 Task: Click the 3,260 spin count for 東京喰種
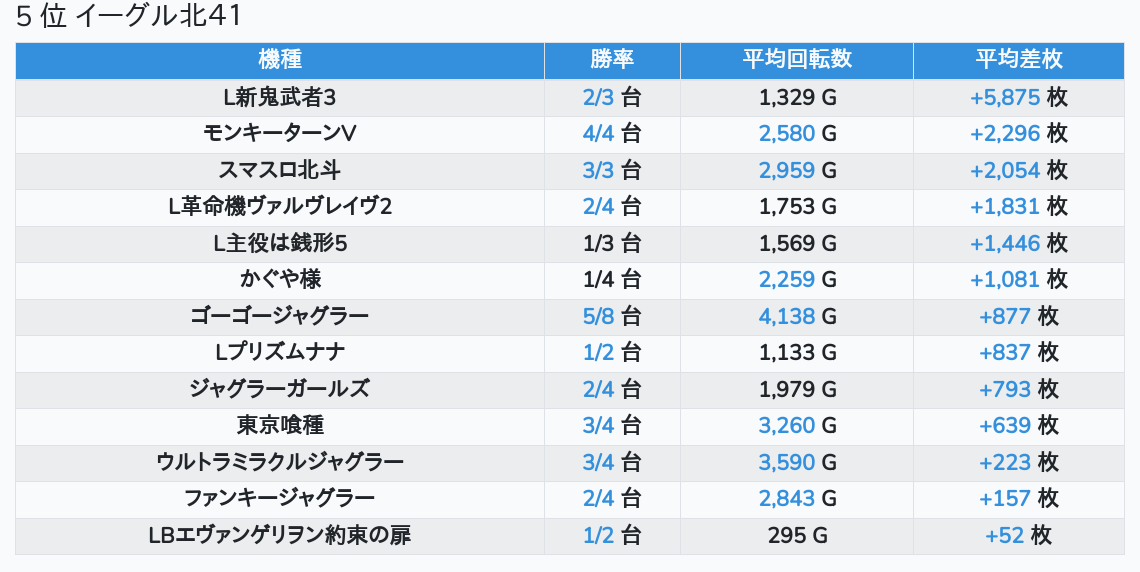(787, 426)
